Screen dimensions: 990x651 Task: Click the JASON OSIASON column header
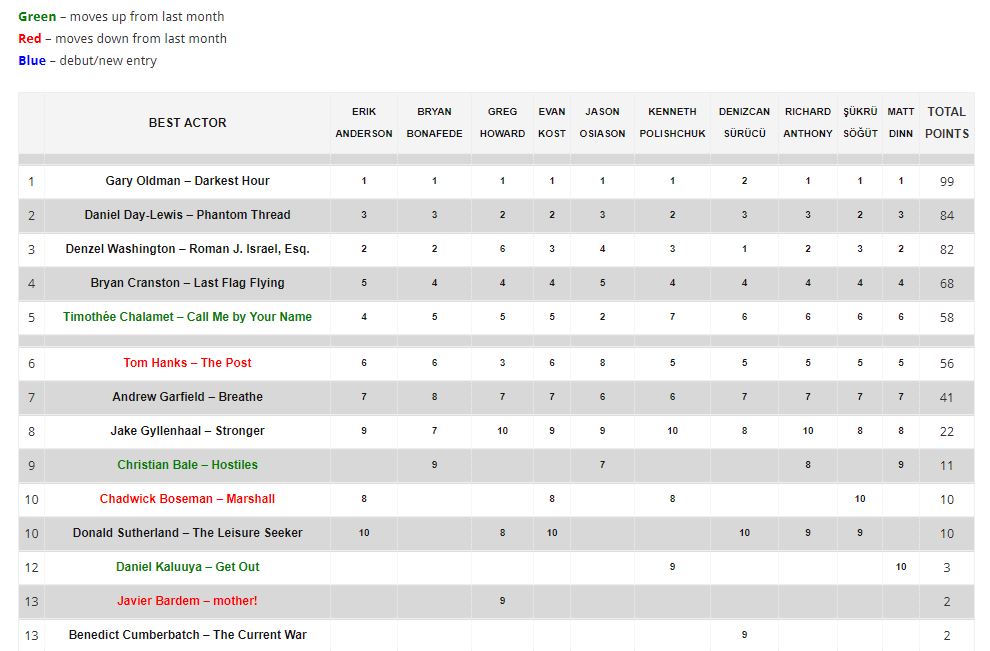point(602,122)
